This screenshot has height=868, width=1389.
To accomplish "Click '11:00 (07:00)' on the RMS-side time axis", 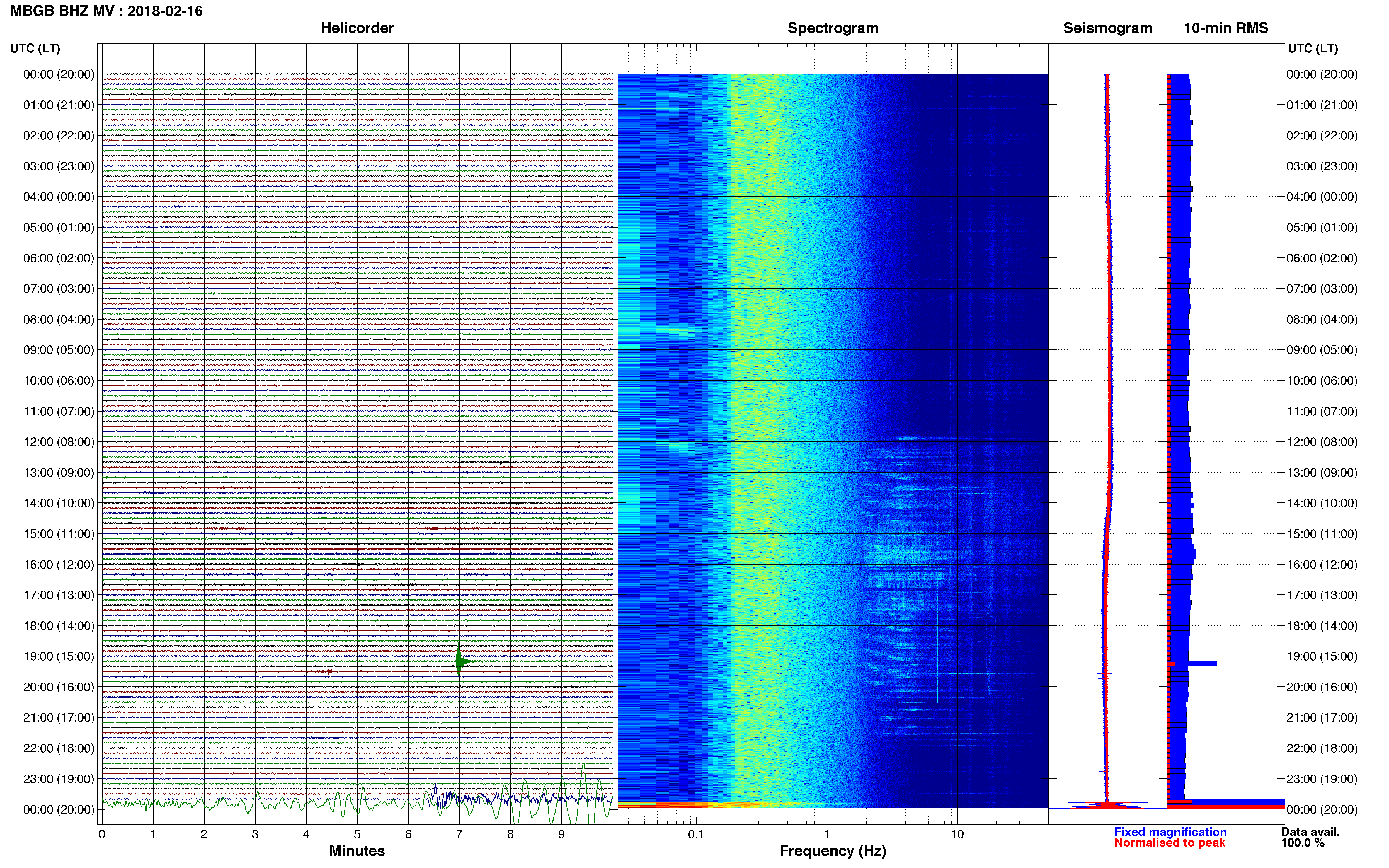I will (1322, 412).
